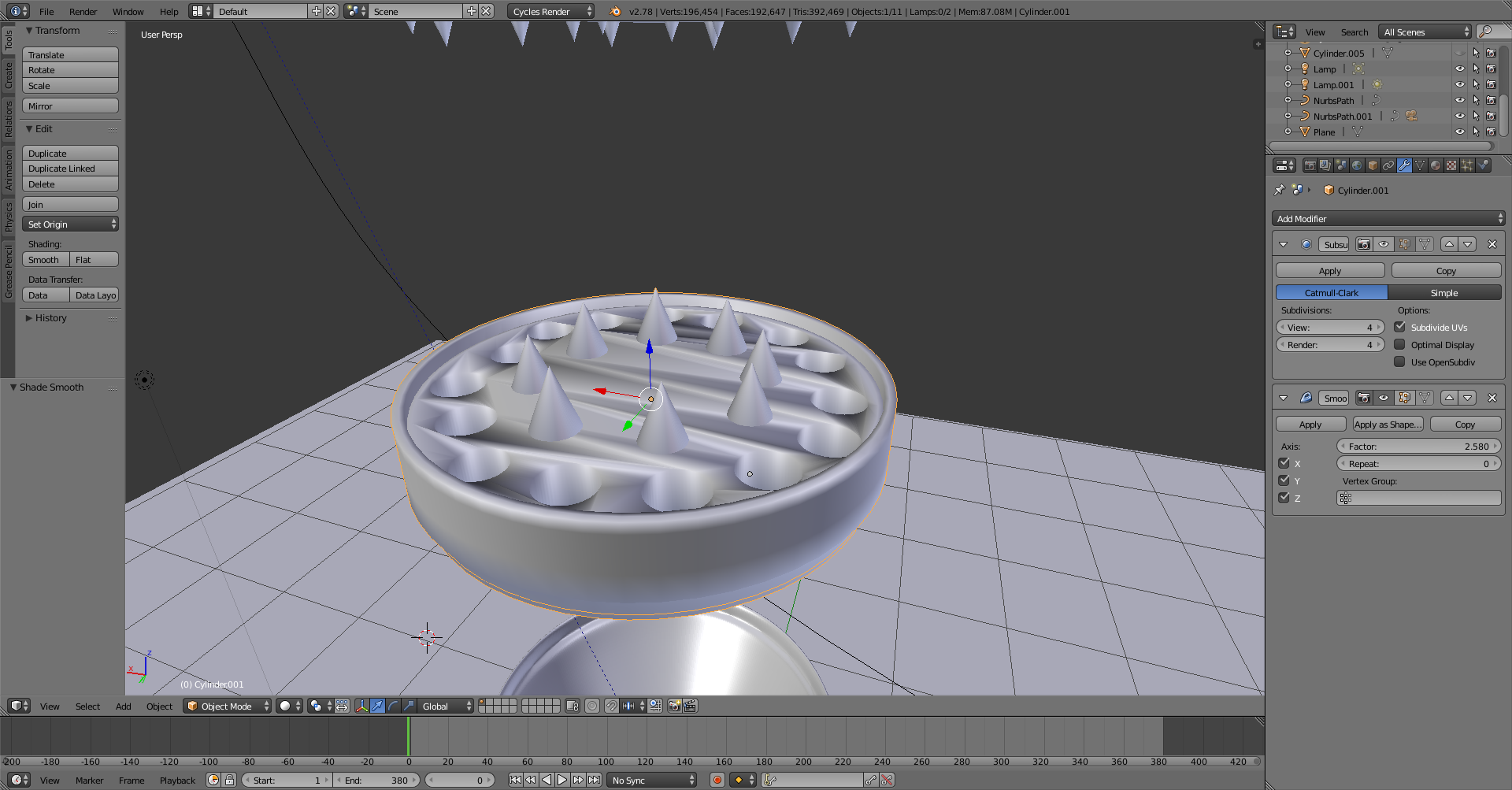Collapse the Subsurf modifier panel
The width and height of the screenshot is (1512, 790).
click(1284, 244)
